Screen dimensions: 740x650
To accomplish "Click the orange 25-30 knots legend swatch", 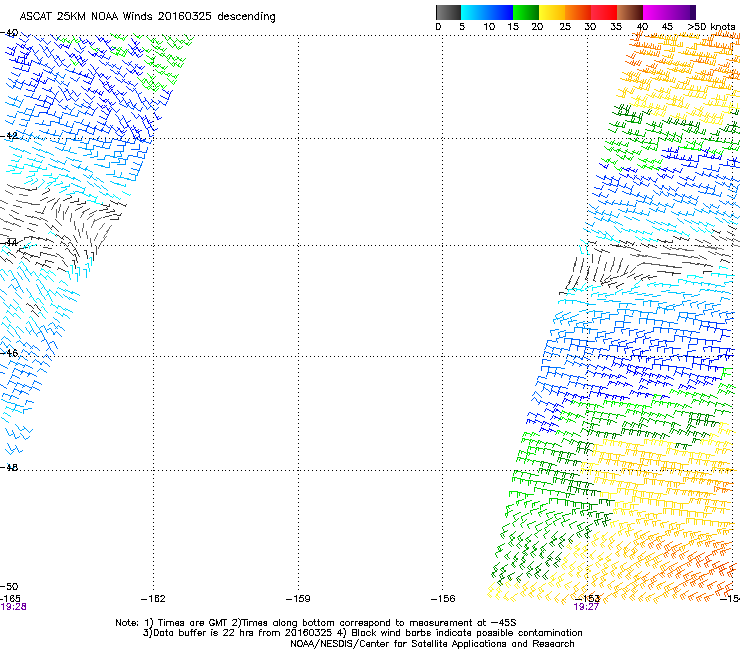I will tap(578, 12).
